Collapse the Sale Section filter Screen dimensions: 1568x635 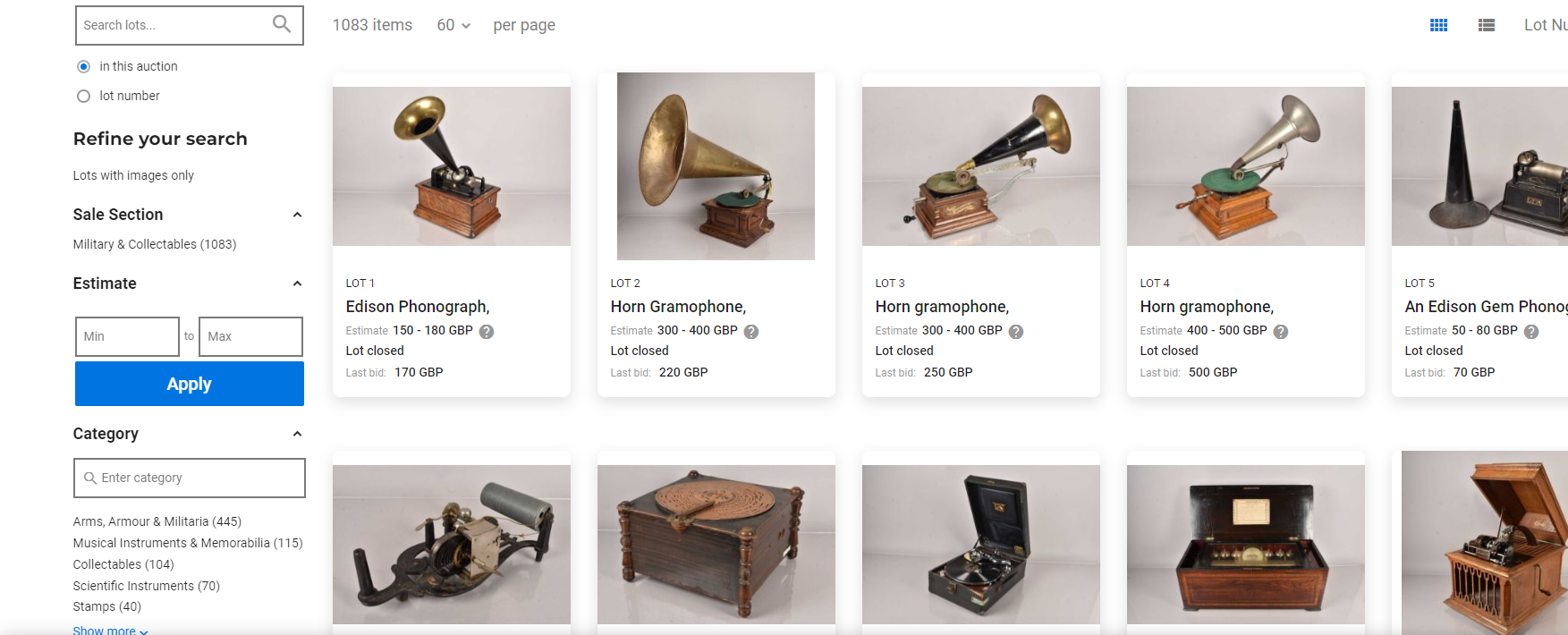pyautogui.click(x=297, y=215)
